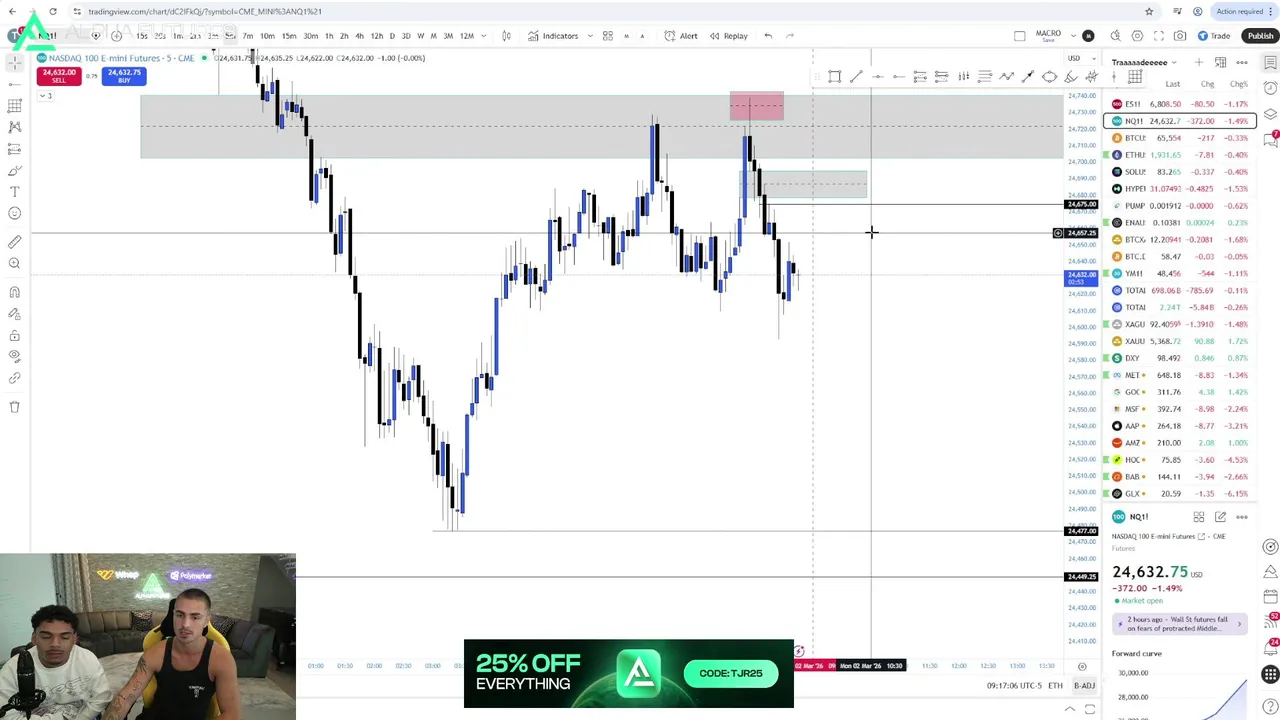Select the crosshair cursor tool in left sidebar
This screenshot has width=1280, height=720.
(x=15, y=62)
